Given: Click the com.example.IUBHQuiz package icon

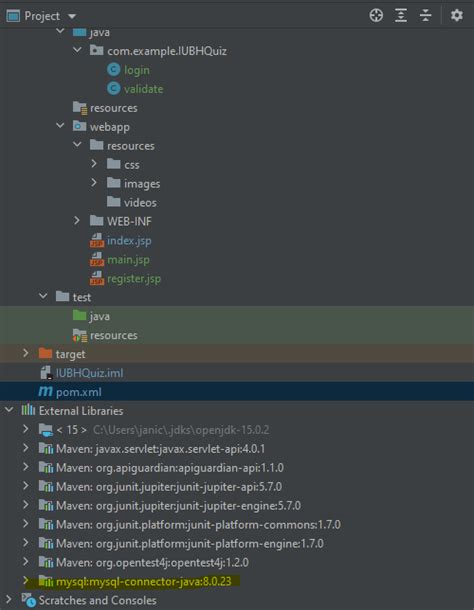Looking at the screenshot, I should tap(97, 50).
